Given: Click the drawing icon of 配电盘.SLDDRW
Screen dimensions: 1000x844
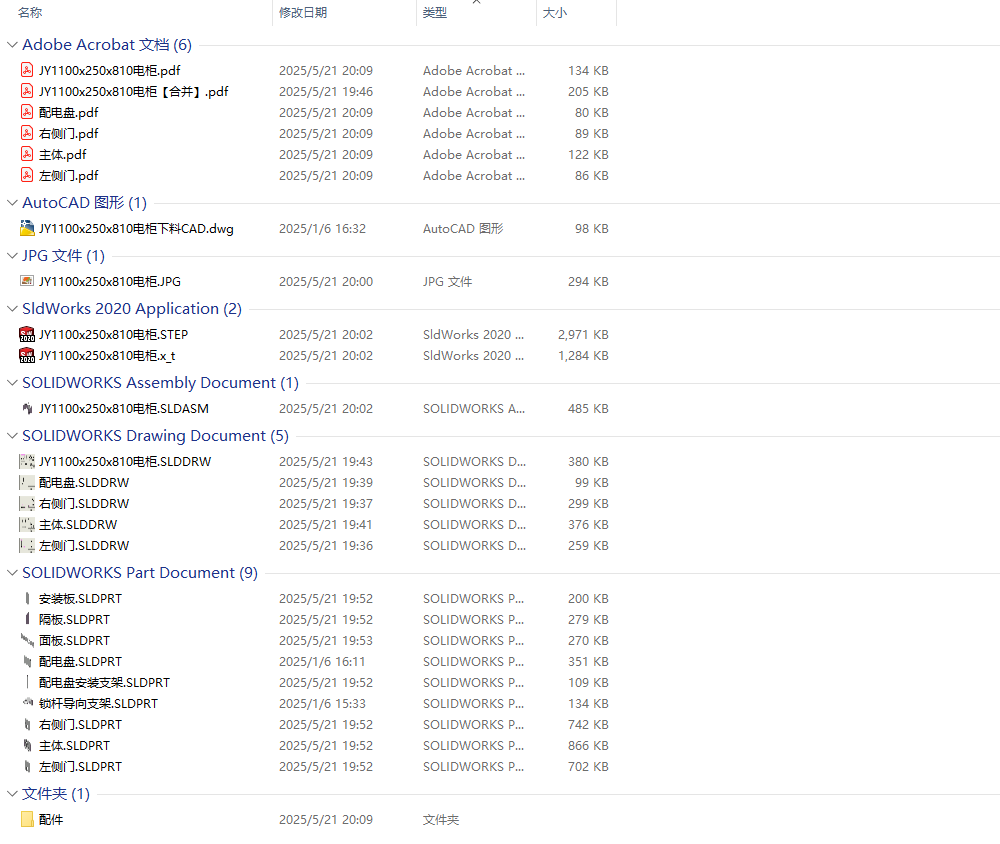Looking at the screenshot, I should coord(27,482).
